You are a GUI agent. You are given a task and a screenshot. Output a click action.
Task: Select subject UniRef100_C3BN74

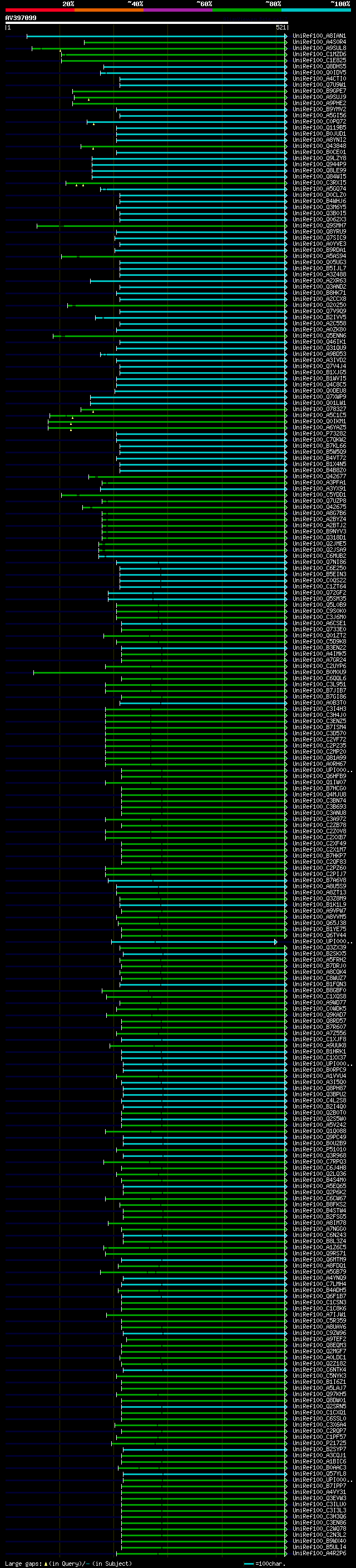319,801
